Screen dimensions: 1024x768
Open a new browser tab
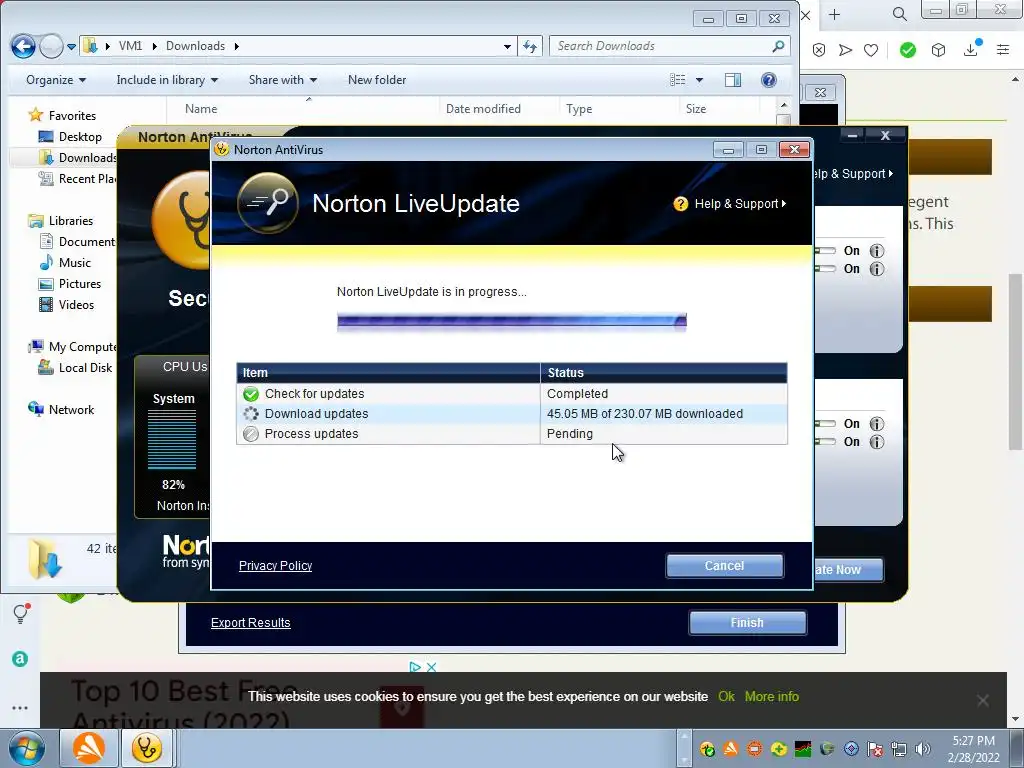[834, 14]
